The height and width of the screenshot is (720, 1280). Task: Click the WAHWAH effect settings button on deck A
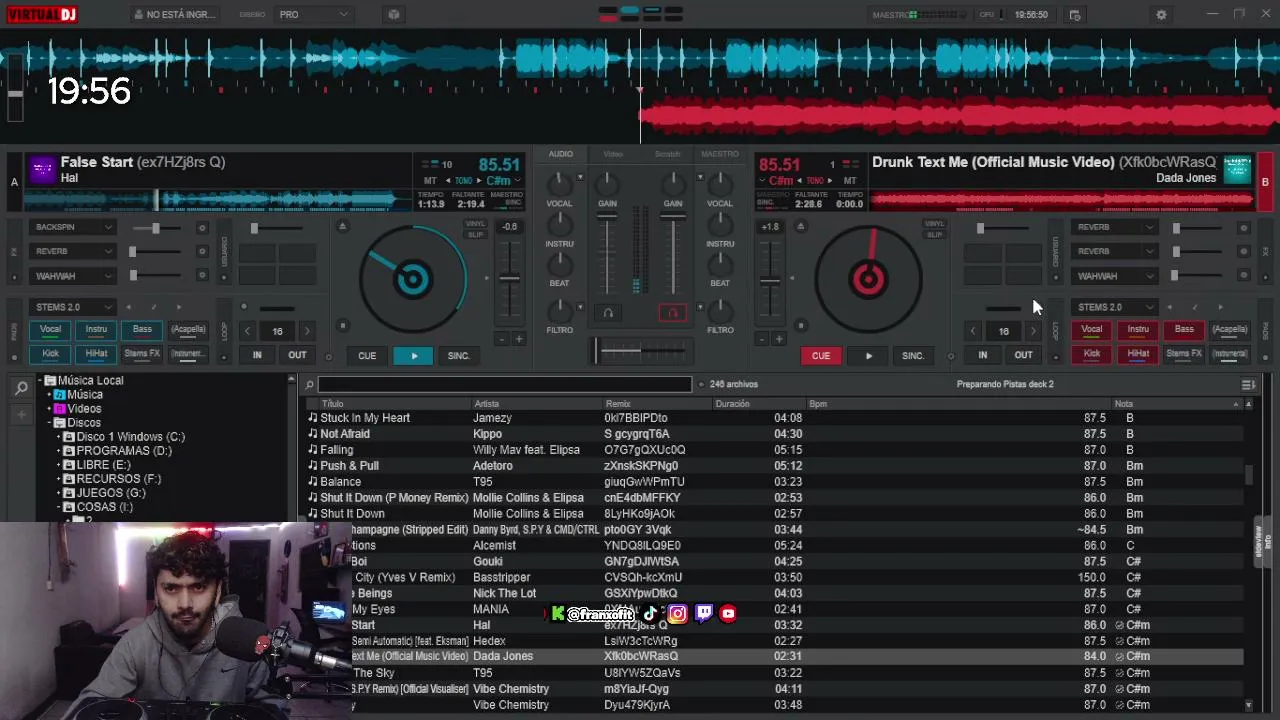click(x=202, y=276)
